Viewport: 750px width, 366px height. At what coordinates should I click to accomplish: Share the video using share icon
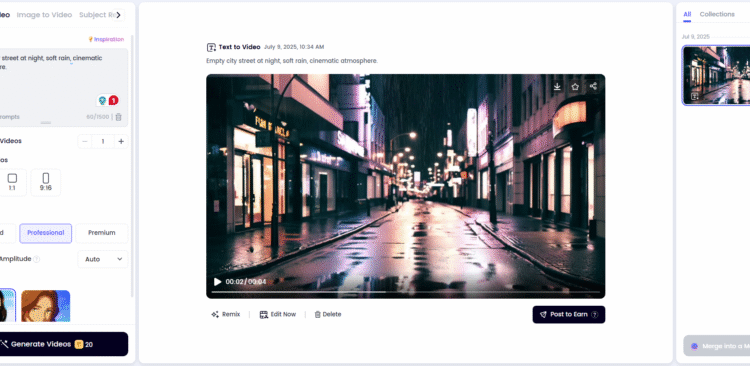[x=593, y=86]
